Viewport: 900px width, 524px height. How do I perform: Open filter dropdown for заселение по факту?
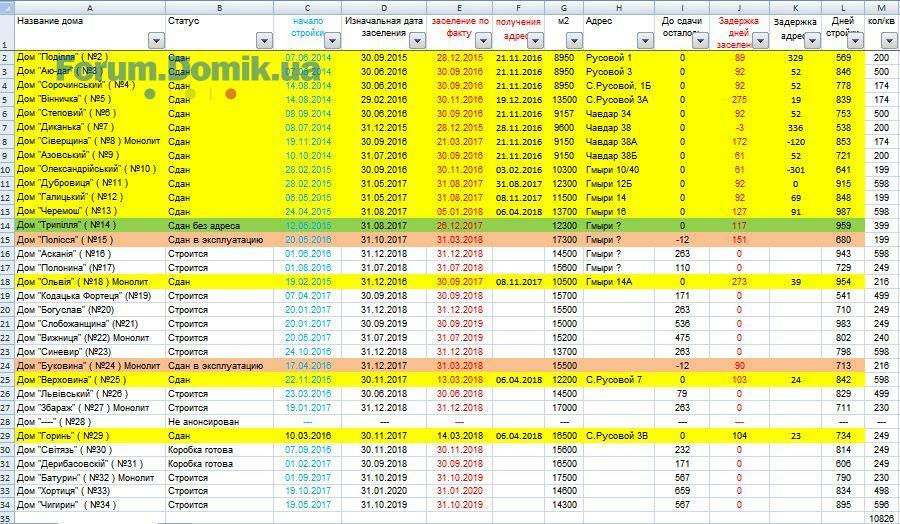click(x=483, y=41)
